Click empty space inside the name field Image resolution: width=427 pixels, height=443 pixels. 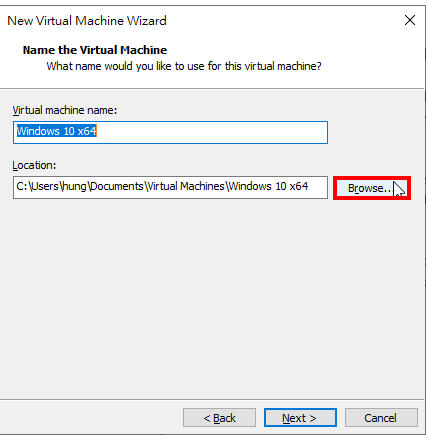213,133
